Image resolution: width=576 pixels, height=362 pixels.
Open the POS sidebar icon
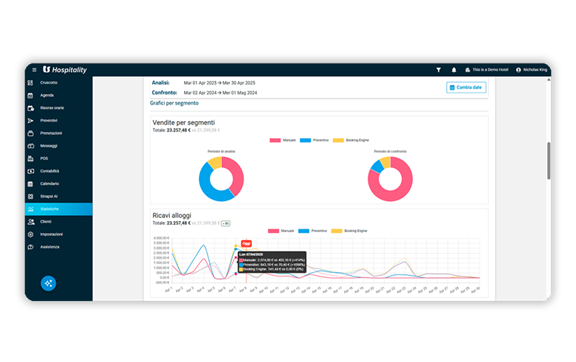[x=30, y=158]
